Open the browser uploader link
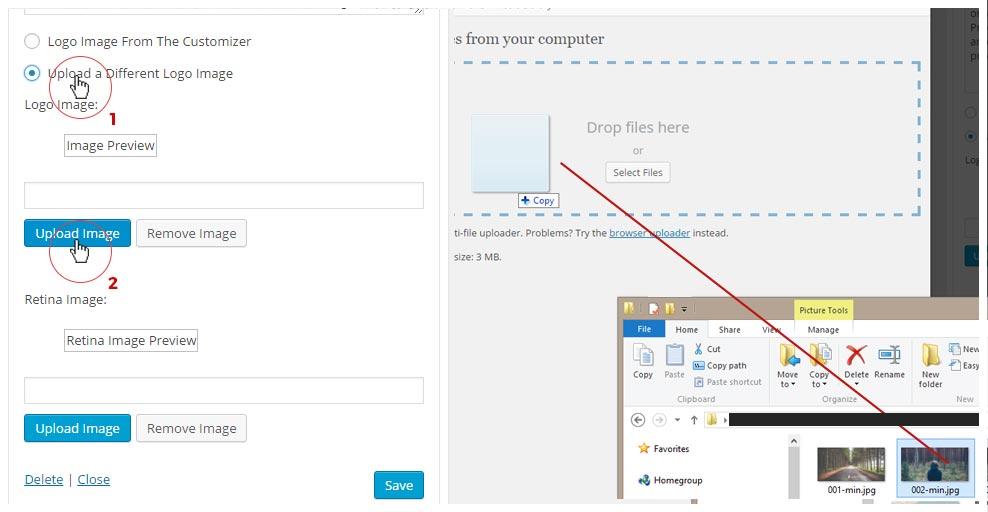The image size is (988, 512). pyautogui.click(x=649, y=233)
